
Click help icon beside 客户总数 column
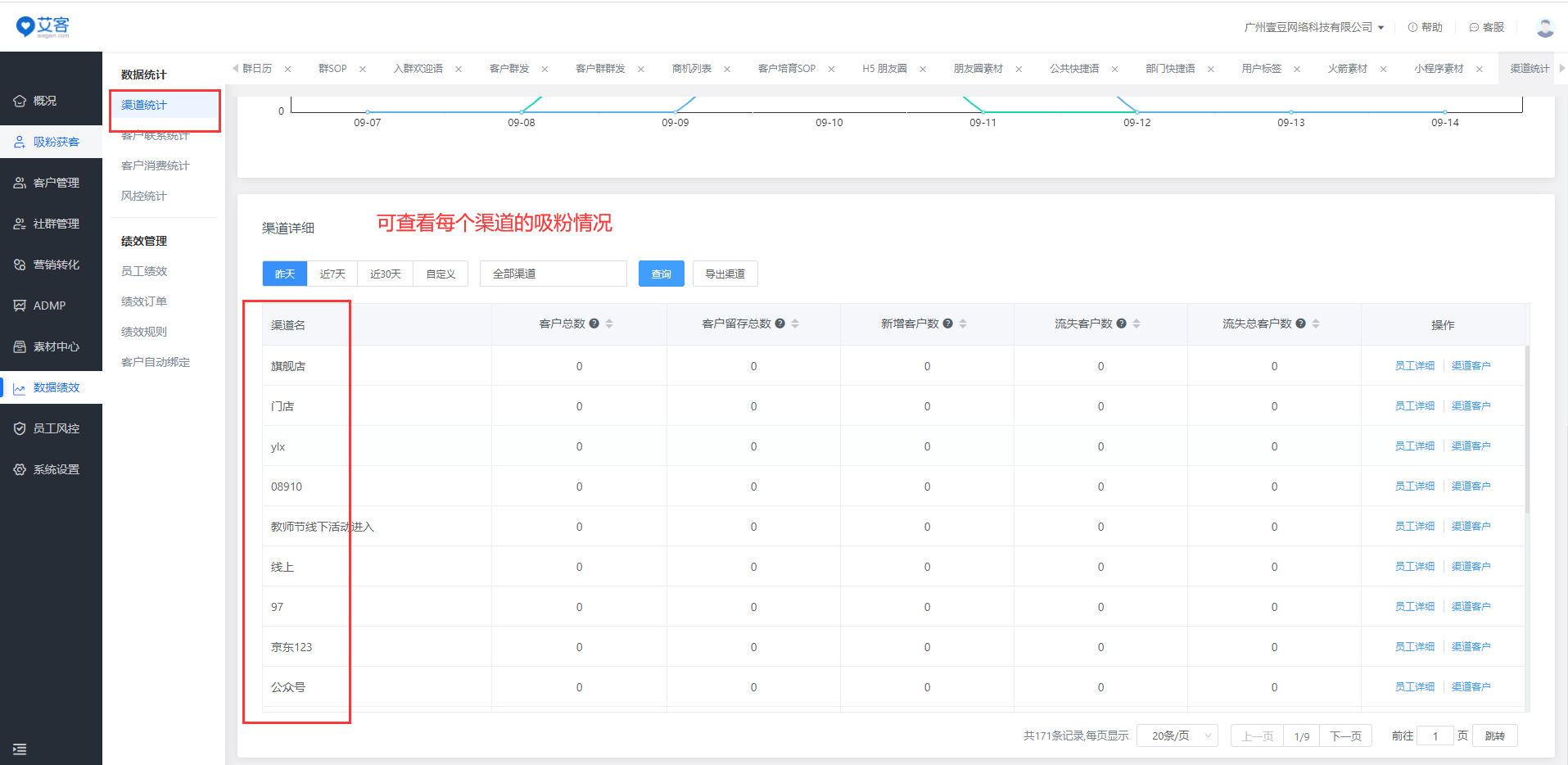[x=594, y=324]
